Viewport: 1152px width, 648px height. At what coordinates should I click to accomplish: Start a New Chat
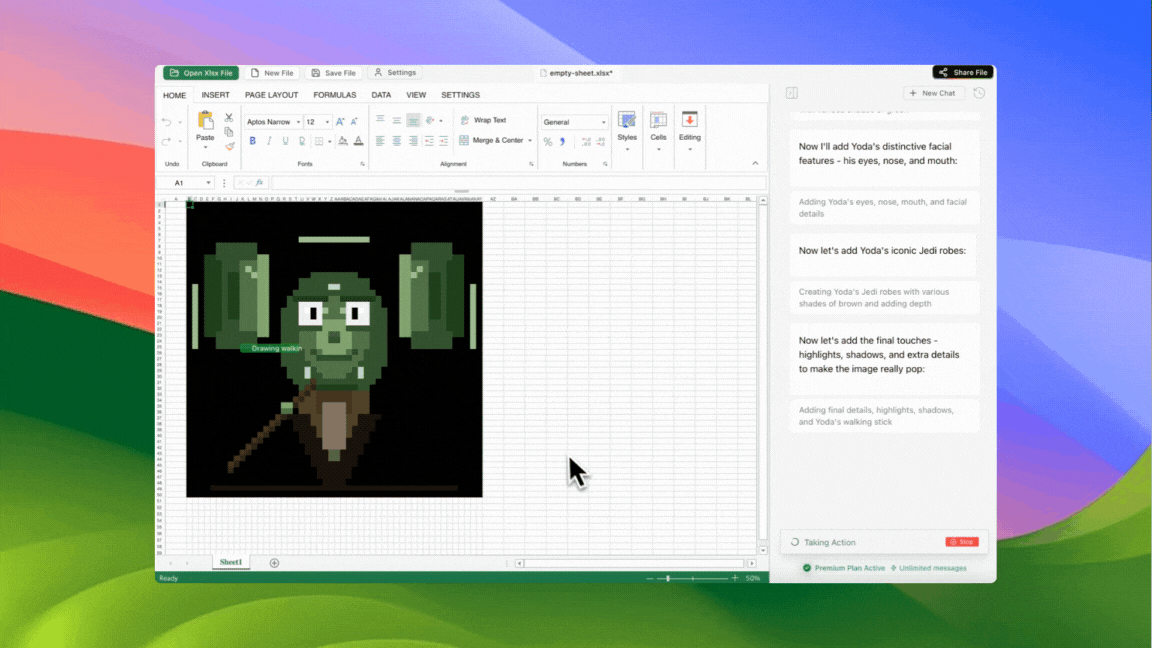(x=932, y=93)
